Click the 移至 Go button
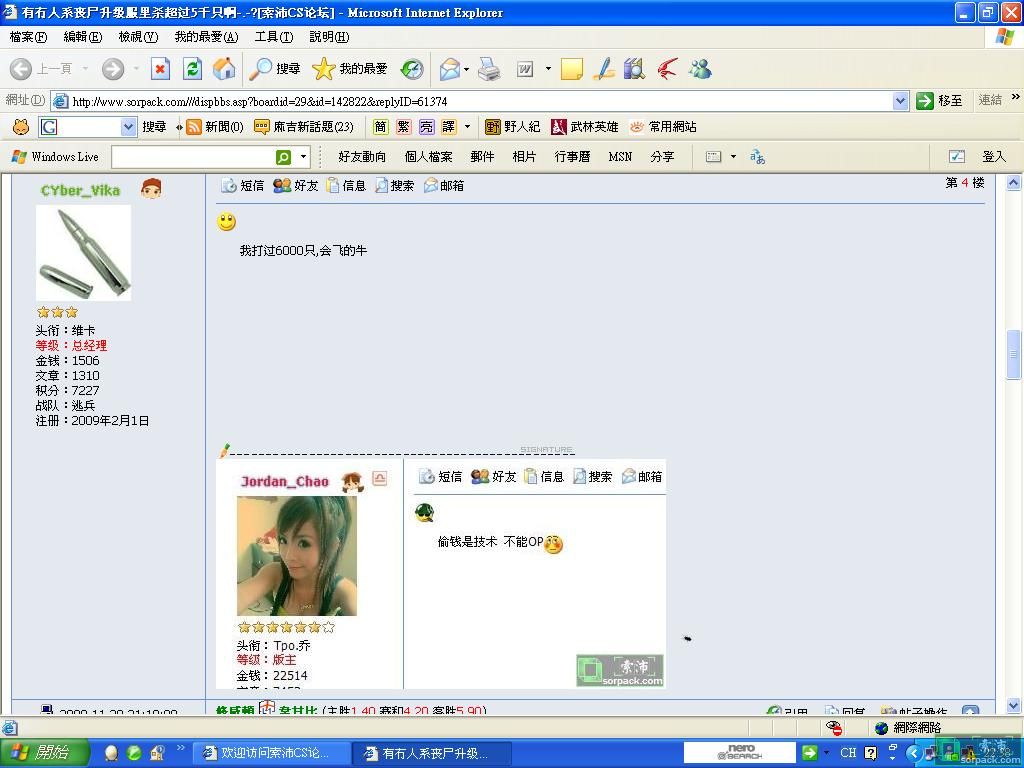Screen dimensions: 1024x768 (939, 101)
